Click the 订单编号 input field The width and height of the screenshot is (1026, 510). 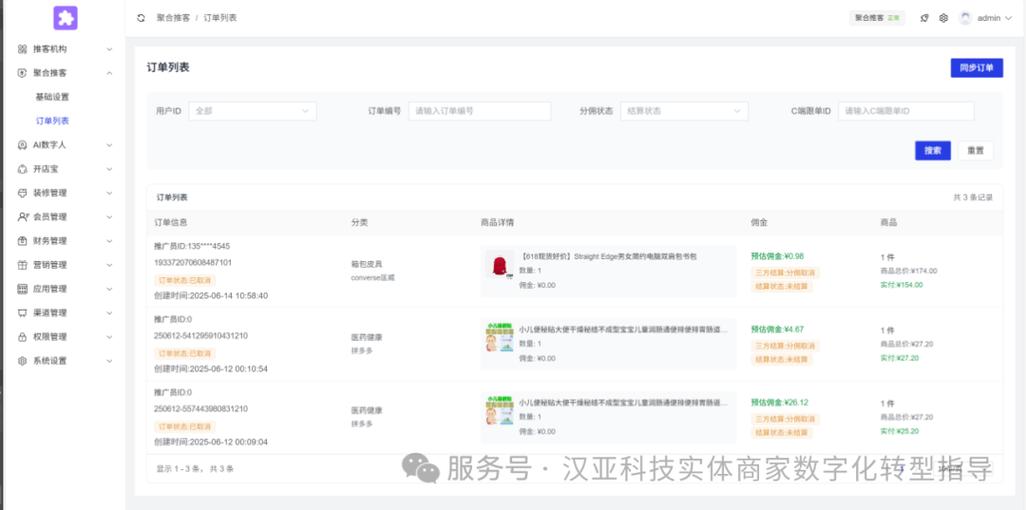point(480,111)
